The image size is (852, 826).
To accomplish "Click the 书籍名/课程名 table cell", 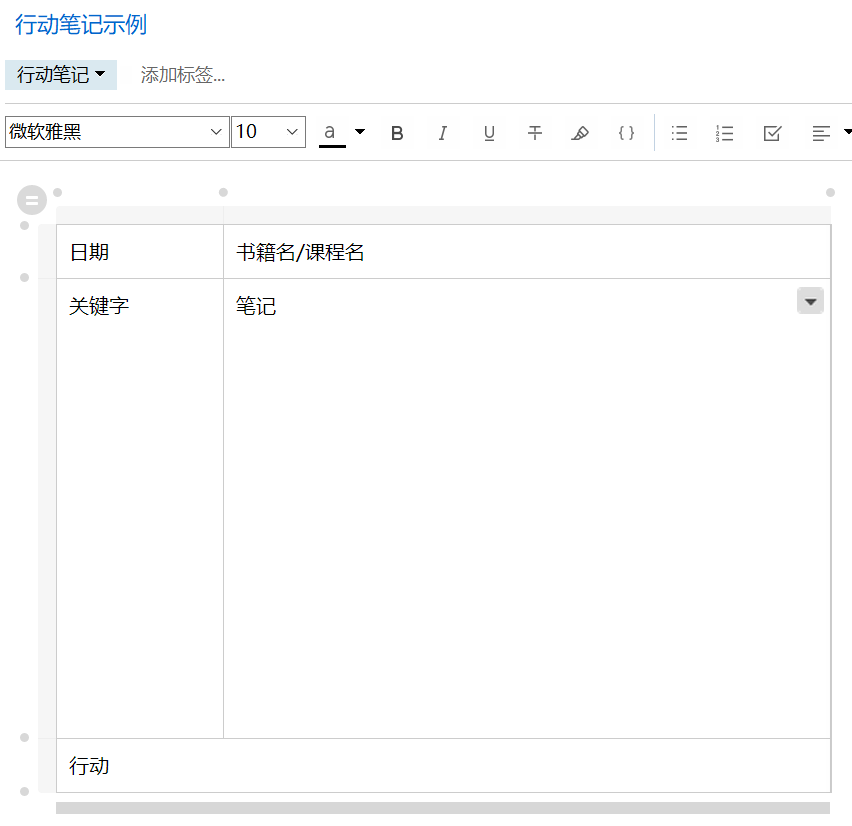I will [x=527, y=252].
